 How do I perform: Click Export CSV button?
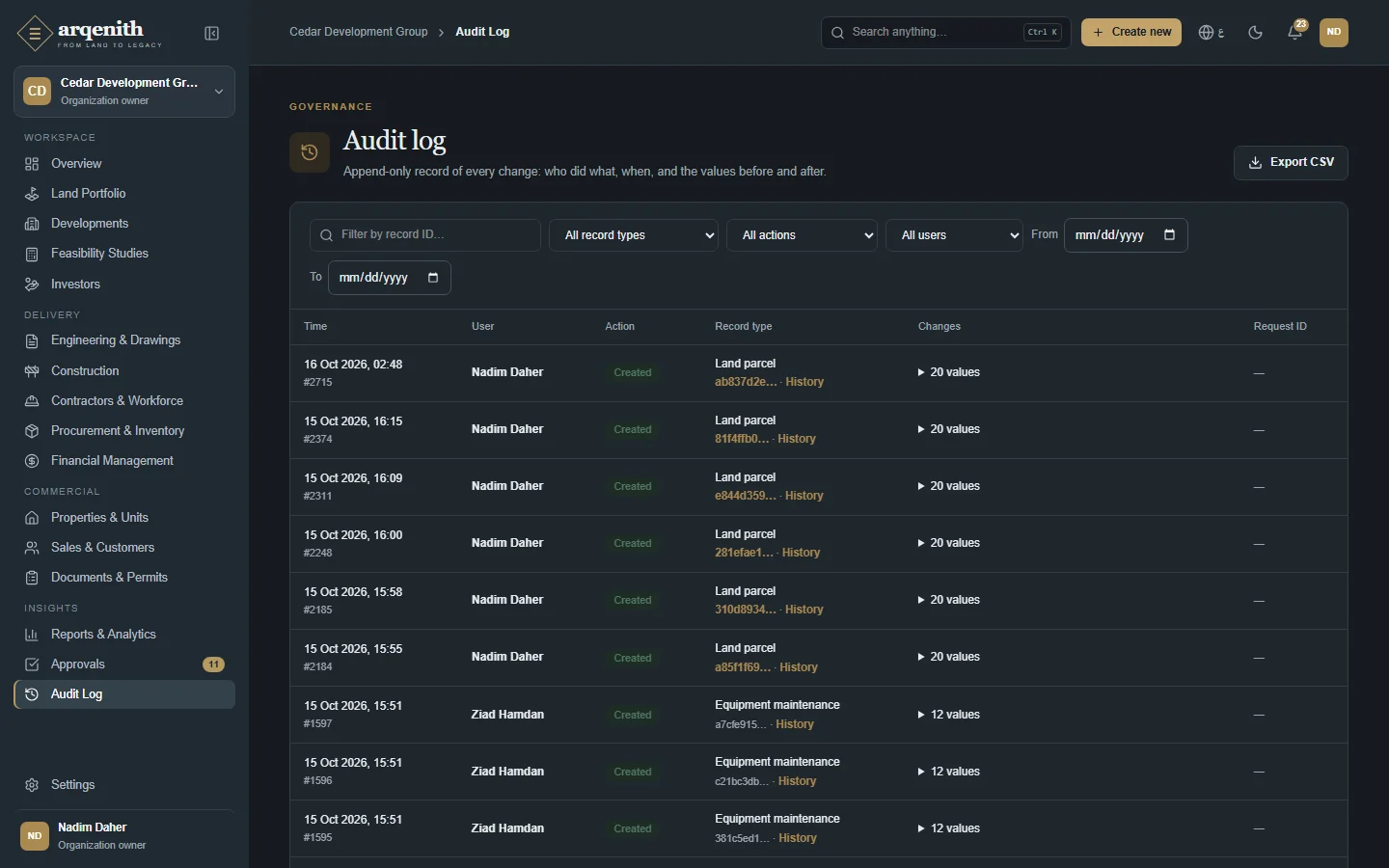coord(1291,163)
